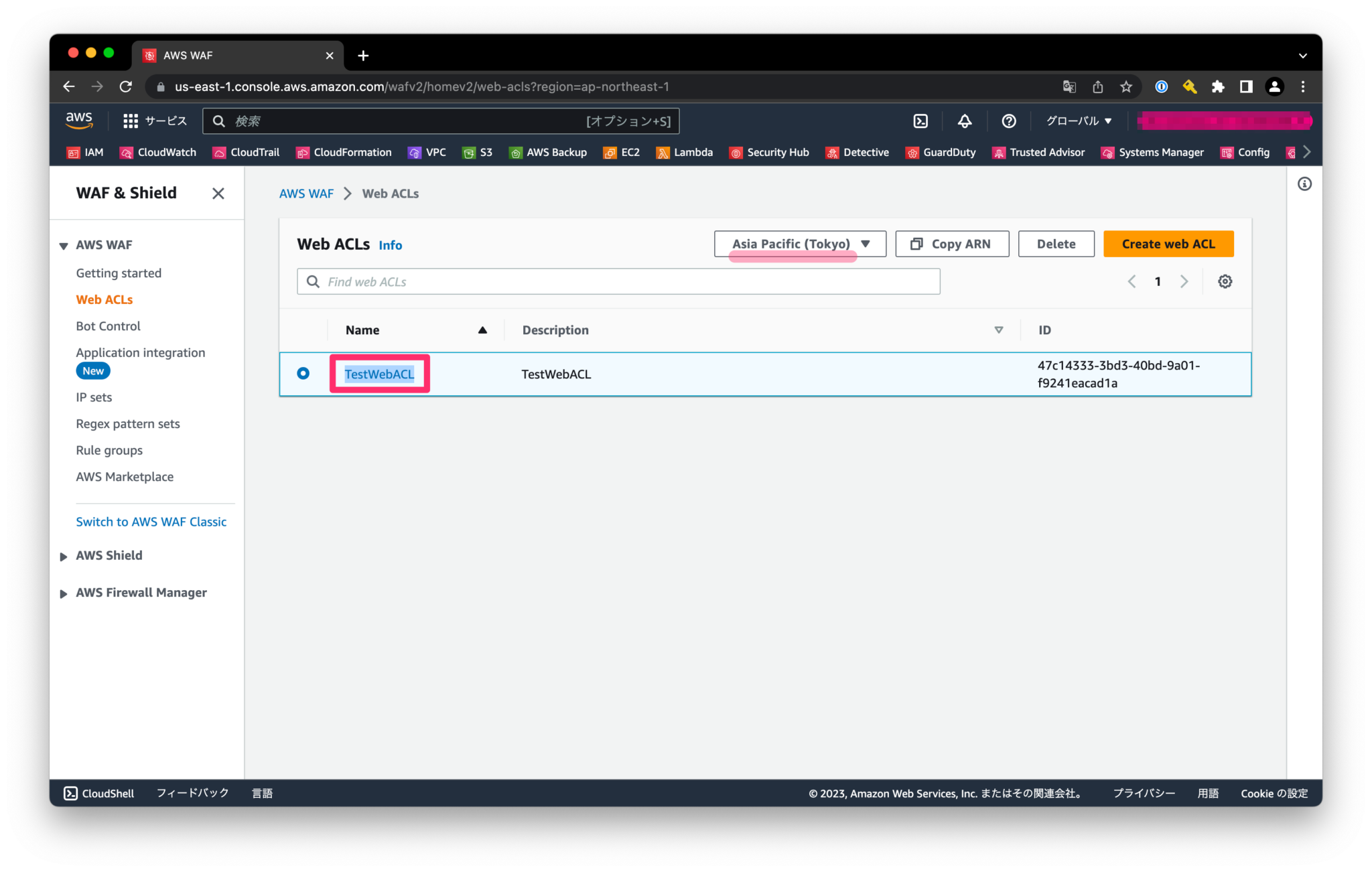Open the notifications bell
The image size is (1372, 872).
pos(965,121)
